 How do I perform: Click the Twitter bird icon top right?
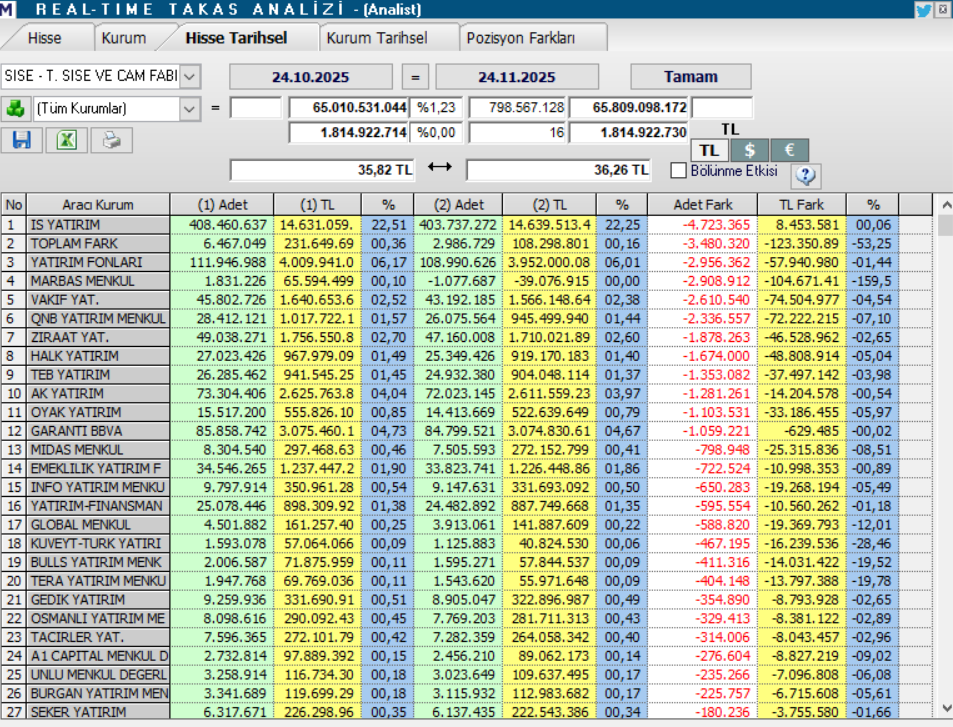(922, 9)
